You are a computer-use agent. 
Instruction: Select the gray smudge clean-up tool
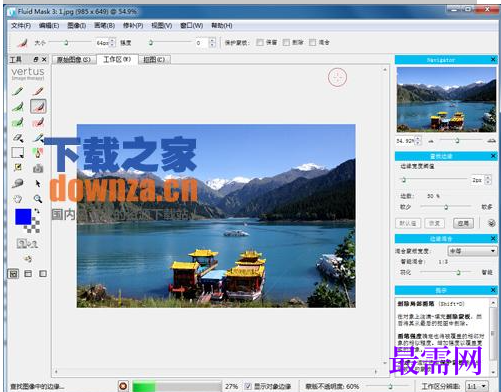18,183
